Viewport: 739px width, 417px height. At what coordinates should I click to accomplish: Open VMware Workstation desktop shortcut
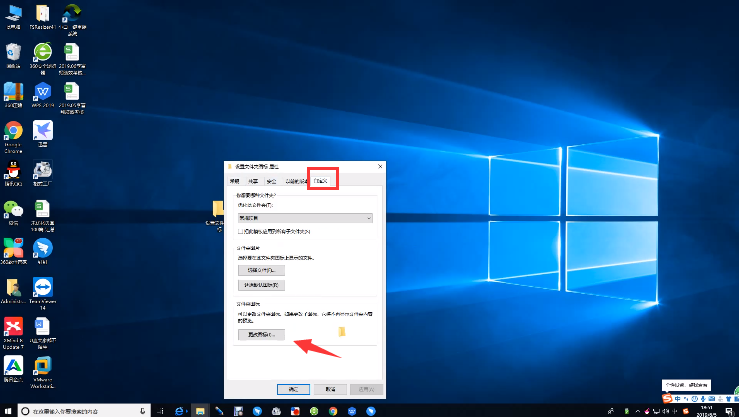43,367
